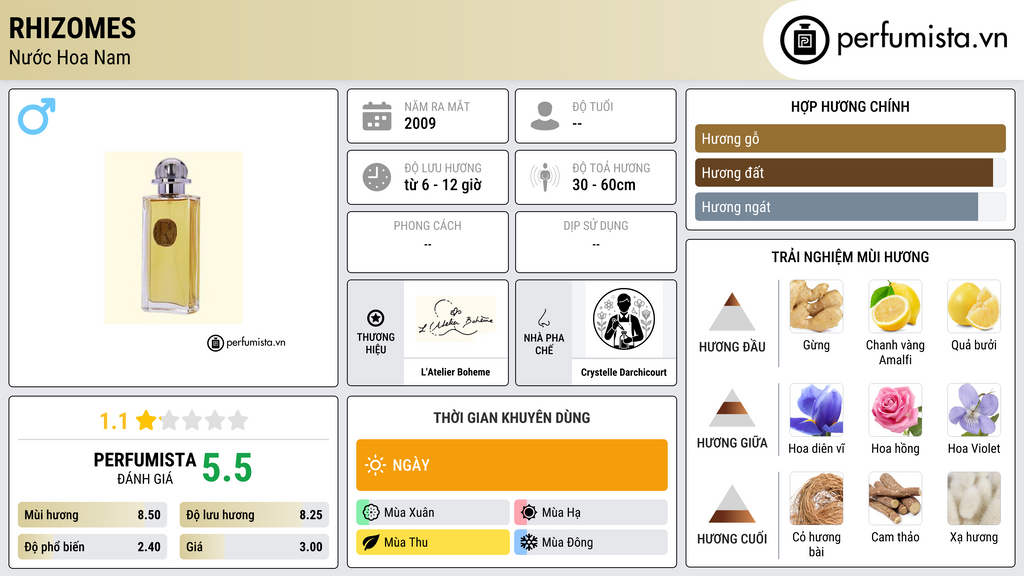
Task: Click the leaf icon for Mùa Thu
Action: [371, 542]
